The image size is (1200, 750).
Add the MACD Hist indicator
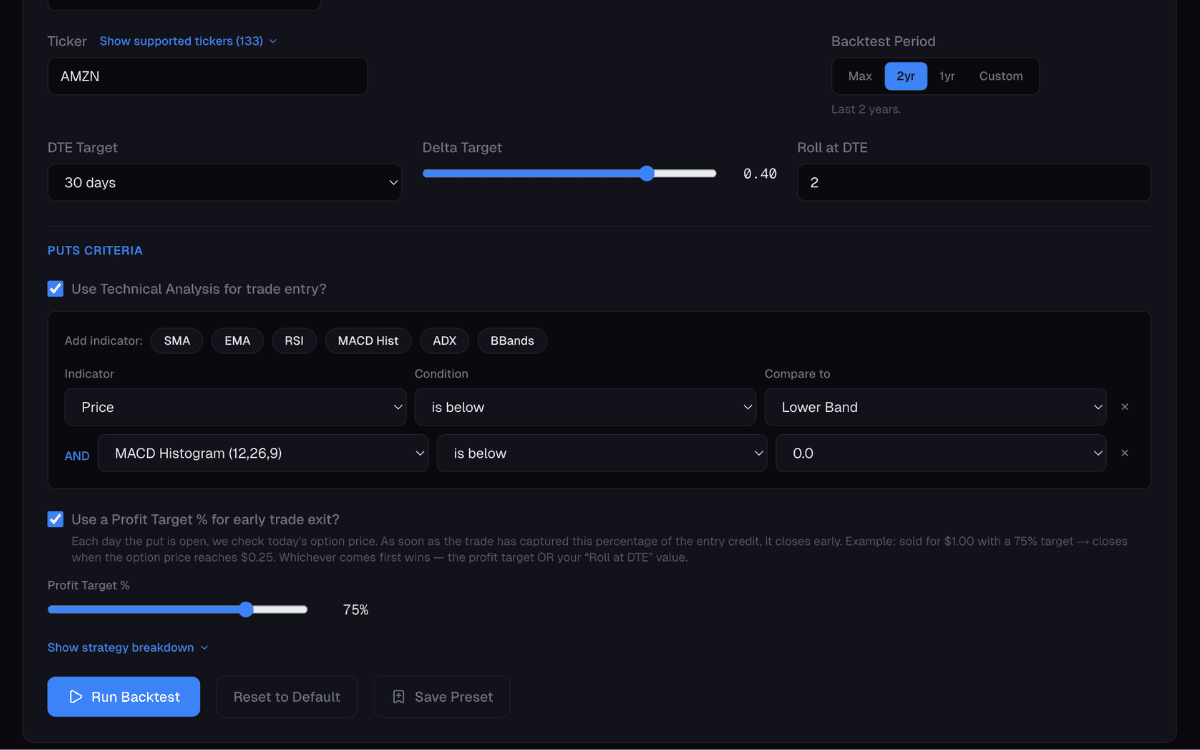point(368,341)
